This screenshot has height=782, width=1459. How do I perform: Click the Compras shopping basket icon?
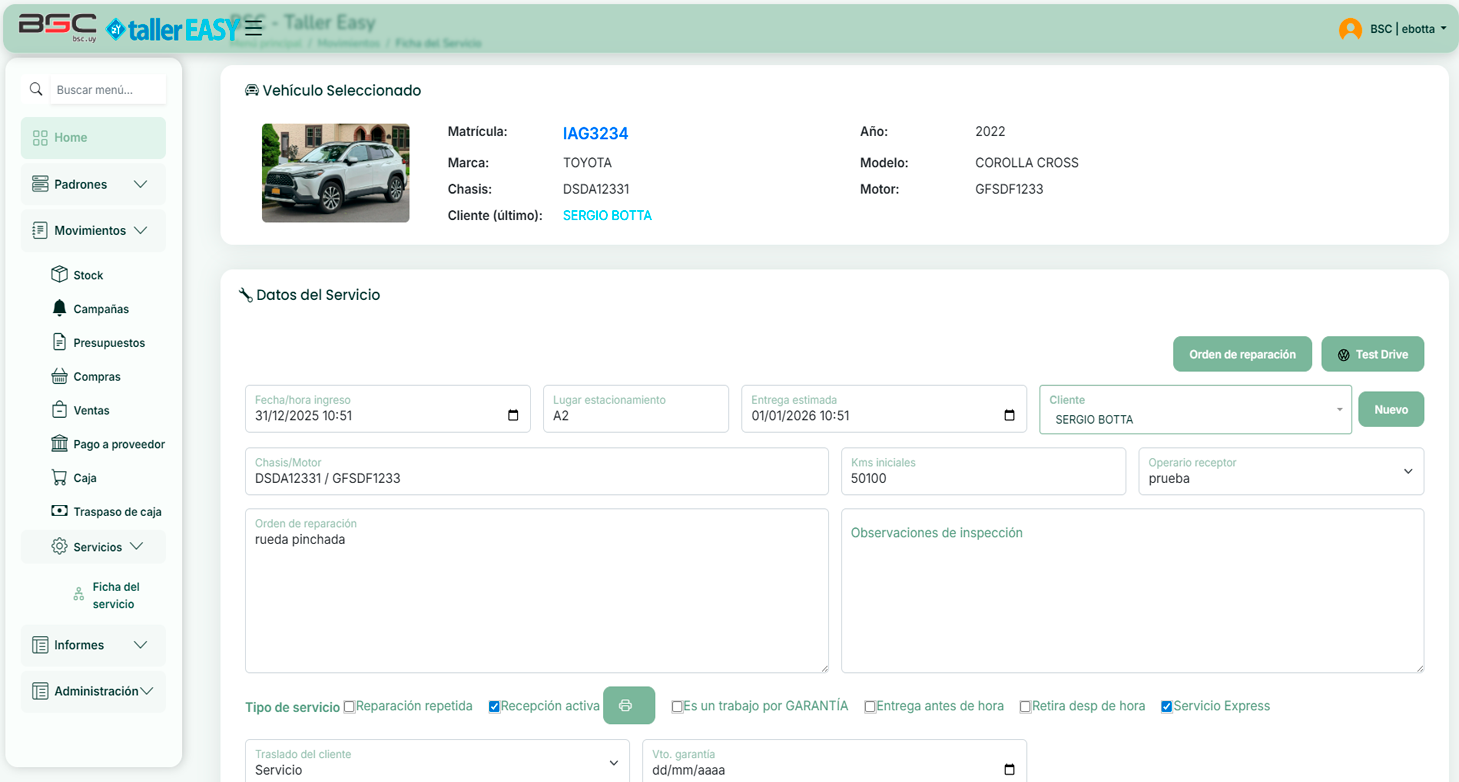point(60,376)
